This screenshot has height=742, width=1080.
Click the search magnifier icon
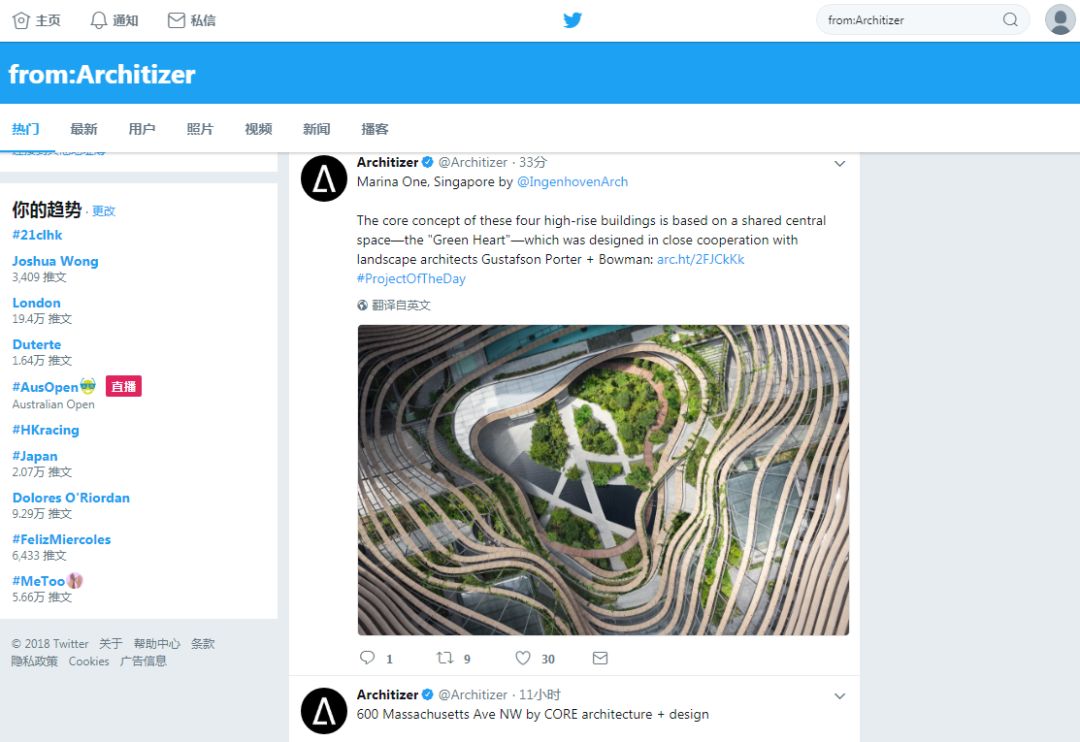click(1010, 20)
